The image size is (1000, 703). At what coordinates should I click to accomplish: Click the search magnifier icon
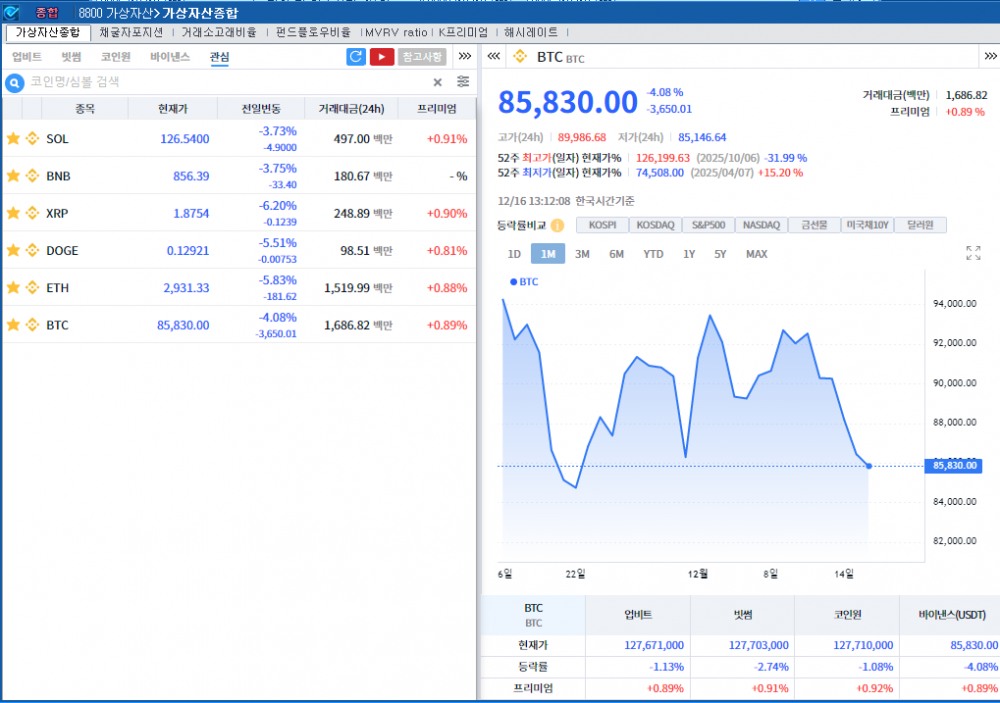[x=12, y=83]
